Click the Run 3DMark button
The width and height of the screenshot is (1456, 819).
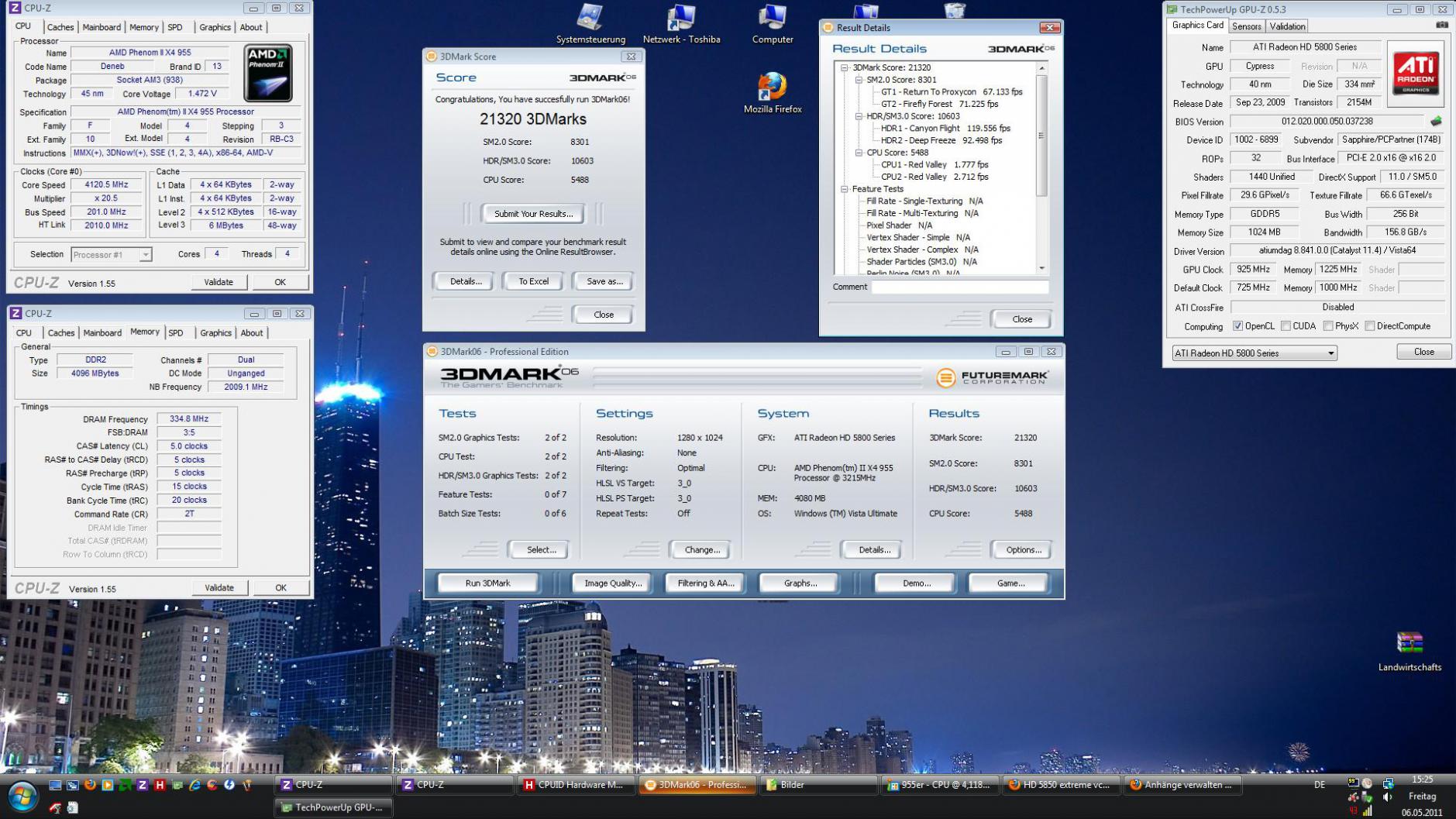[x=487, y=583]
